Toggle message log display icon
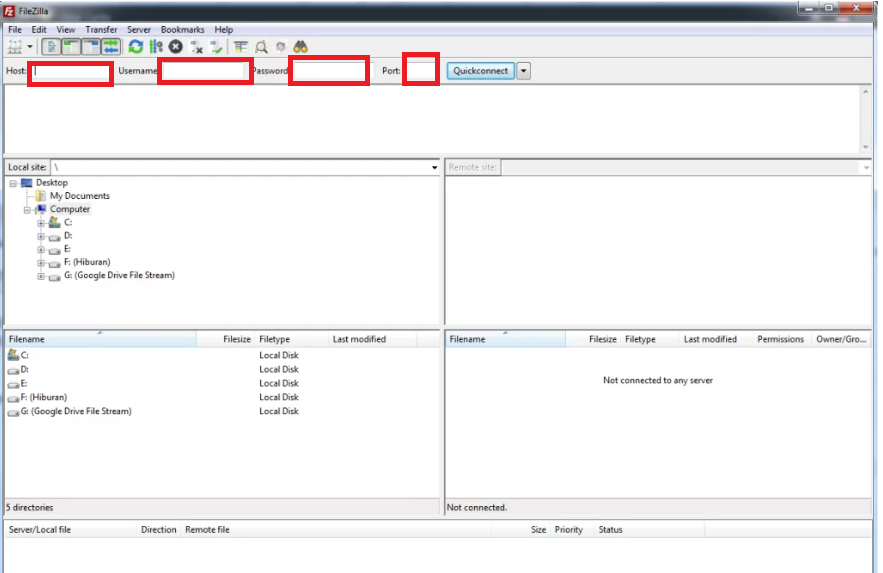Screen dimensions: 883x573 pos(50,47)
